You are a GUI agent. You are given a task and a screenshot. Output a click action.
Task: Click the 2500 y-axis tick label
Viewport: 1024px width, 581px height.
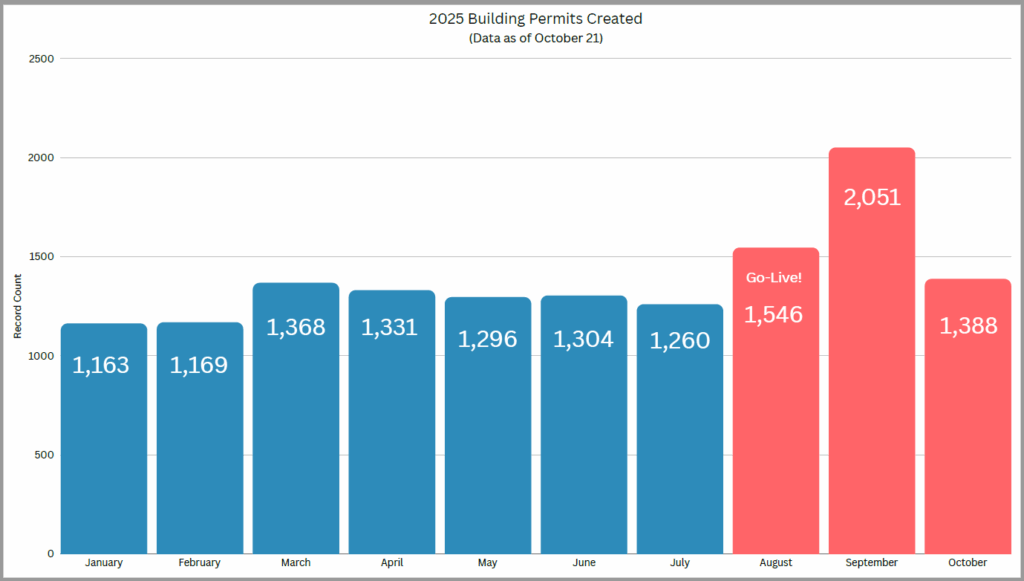[x=42, y=59]
